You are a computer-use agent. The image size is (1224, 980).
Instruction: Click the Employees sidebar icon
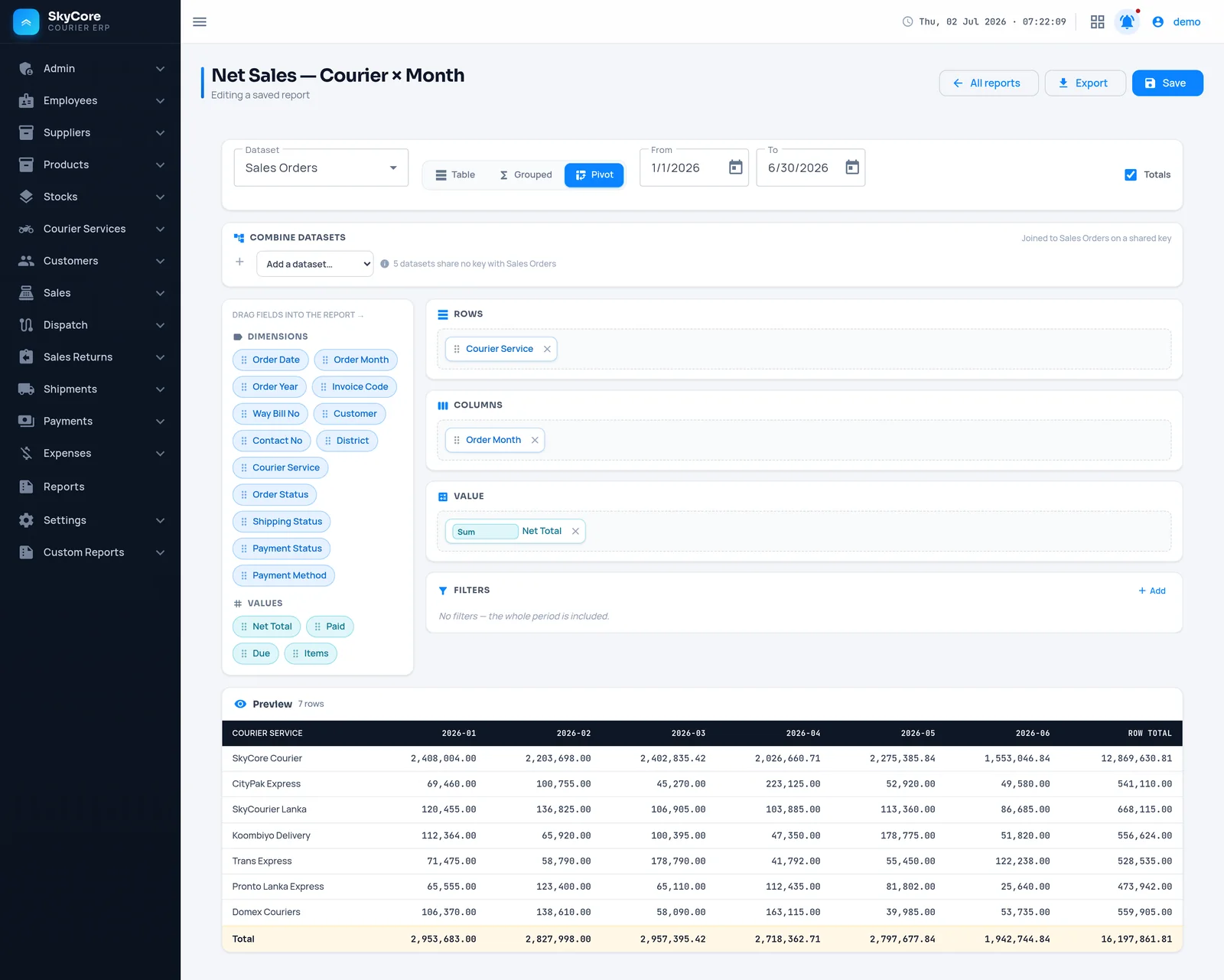tap(26, 101)
